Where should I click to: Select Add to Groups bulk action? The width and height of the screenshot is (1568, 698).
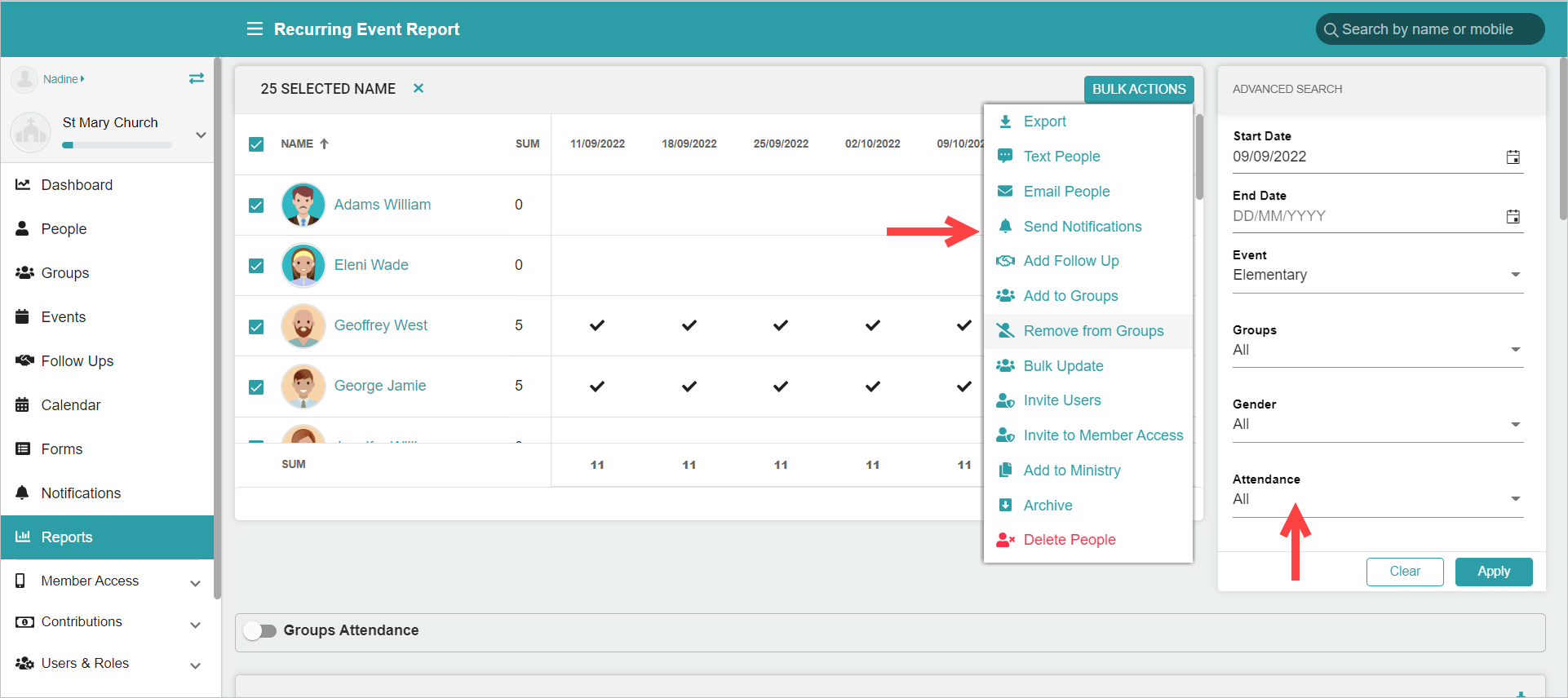pos(1088,296)
